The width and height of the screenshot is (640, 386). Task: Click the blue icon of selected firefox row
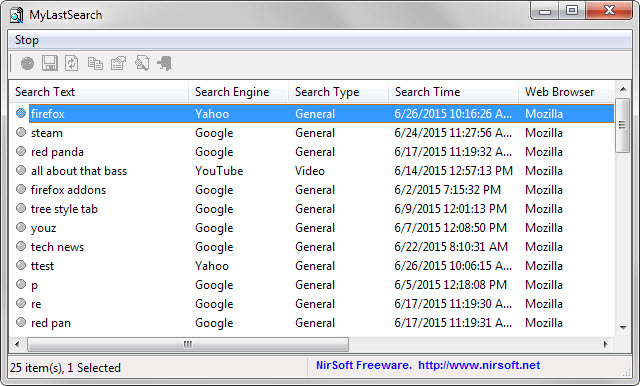tap(21, 113)
